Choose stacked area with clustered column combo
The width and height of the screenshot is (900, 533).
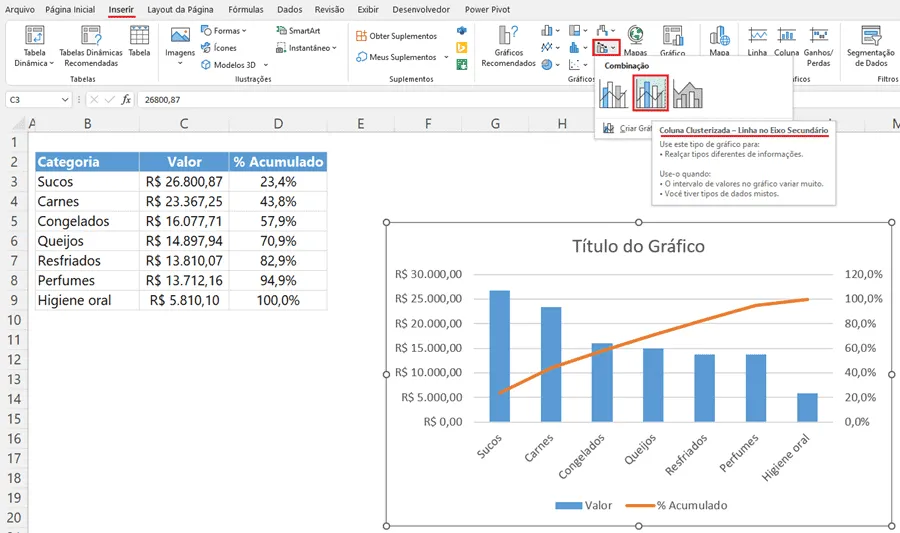(688, 94)
